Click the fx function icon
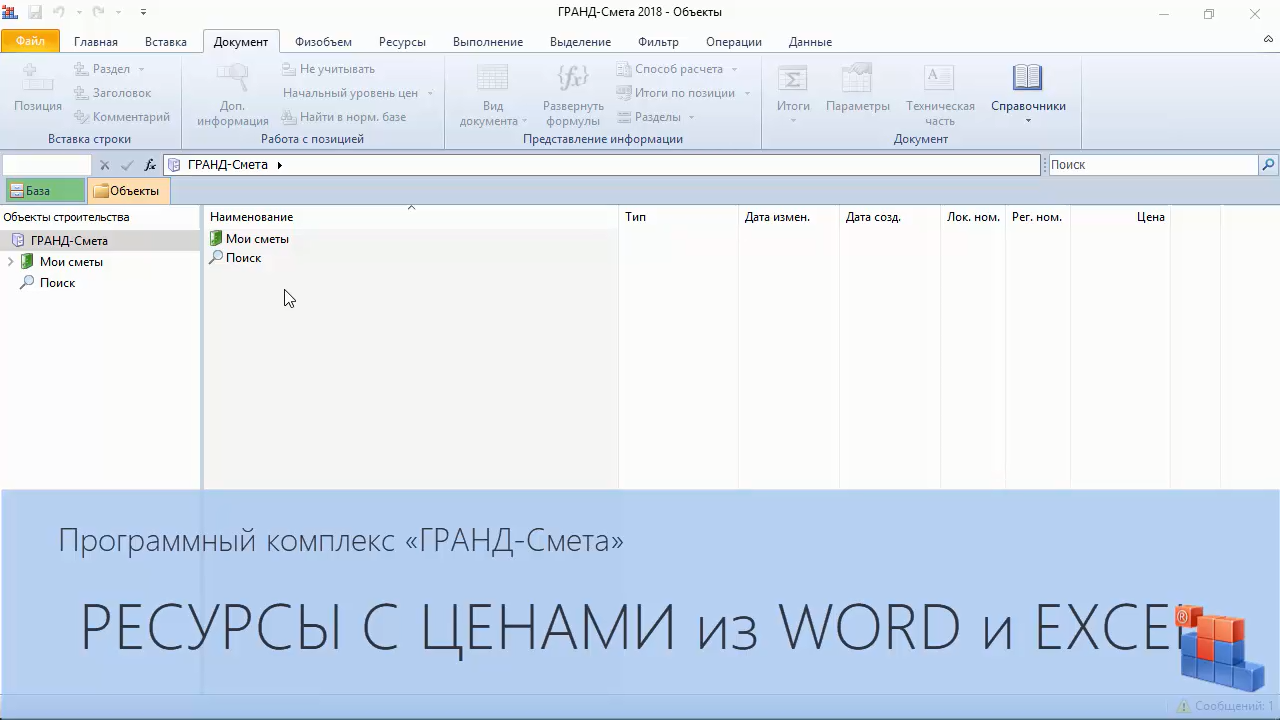 150,165
